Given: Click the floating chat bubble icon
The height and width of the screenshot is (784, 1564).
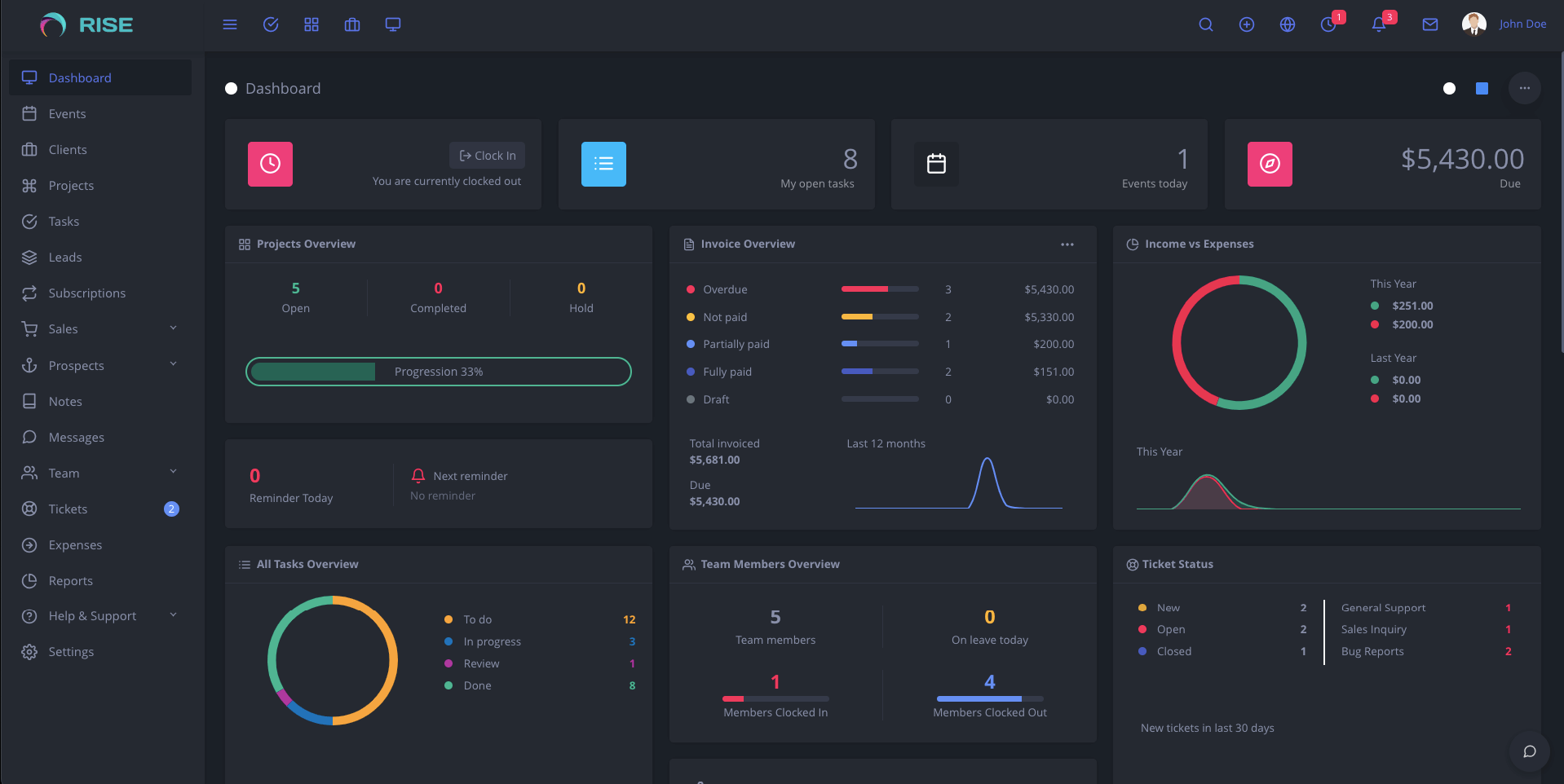Looking at the screenshot, I should (x=1529, y=751).
